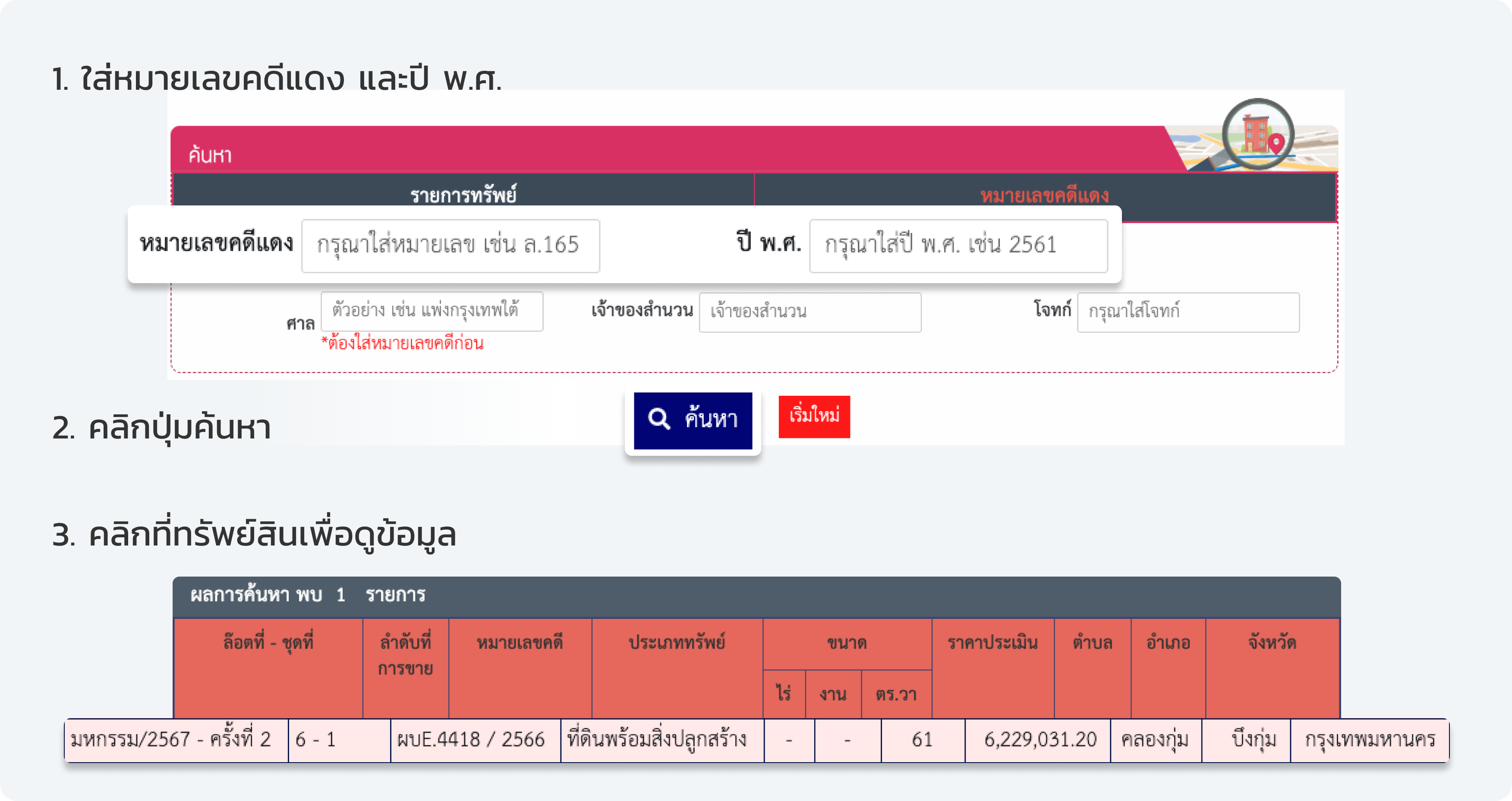Click the blue ค้นหา search button
The width and height of the screenshot is (1512, 801).
[x=693, y=420]
